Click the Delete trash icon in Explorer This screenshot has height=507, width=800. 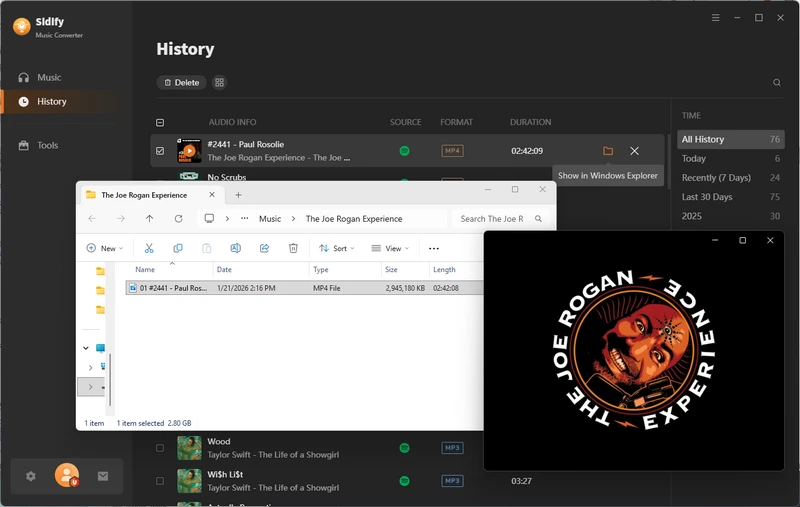tap(293, 248)
